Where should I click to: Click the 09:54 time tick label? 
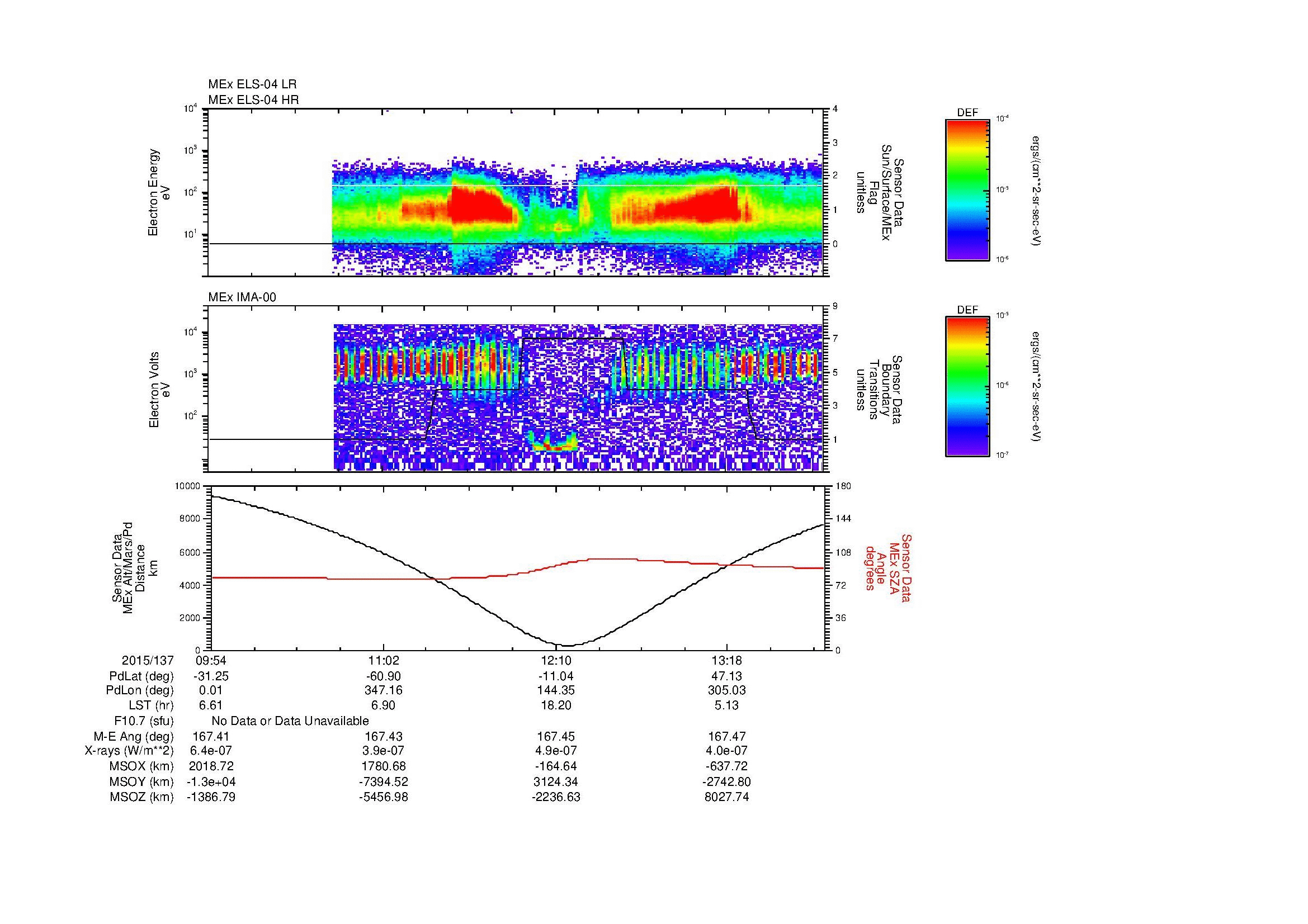211,660
